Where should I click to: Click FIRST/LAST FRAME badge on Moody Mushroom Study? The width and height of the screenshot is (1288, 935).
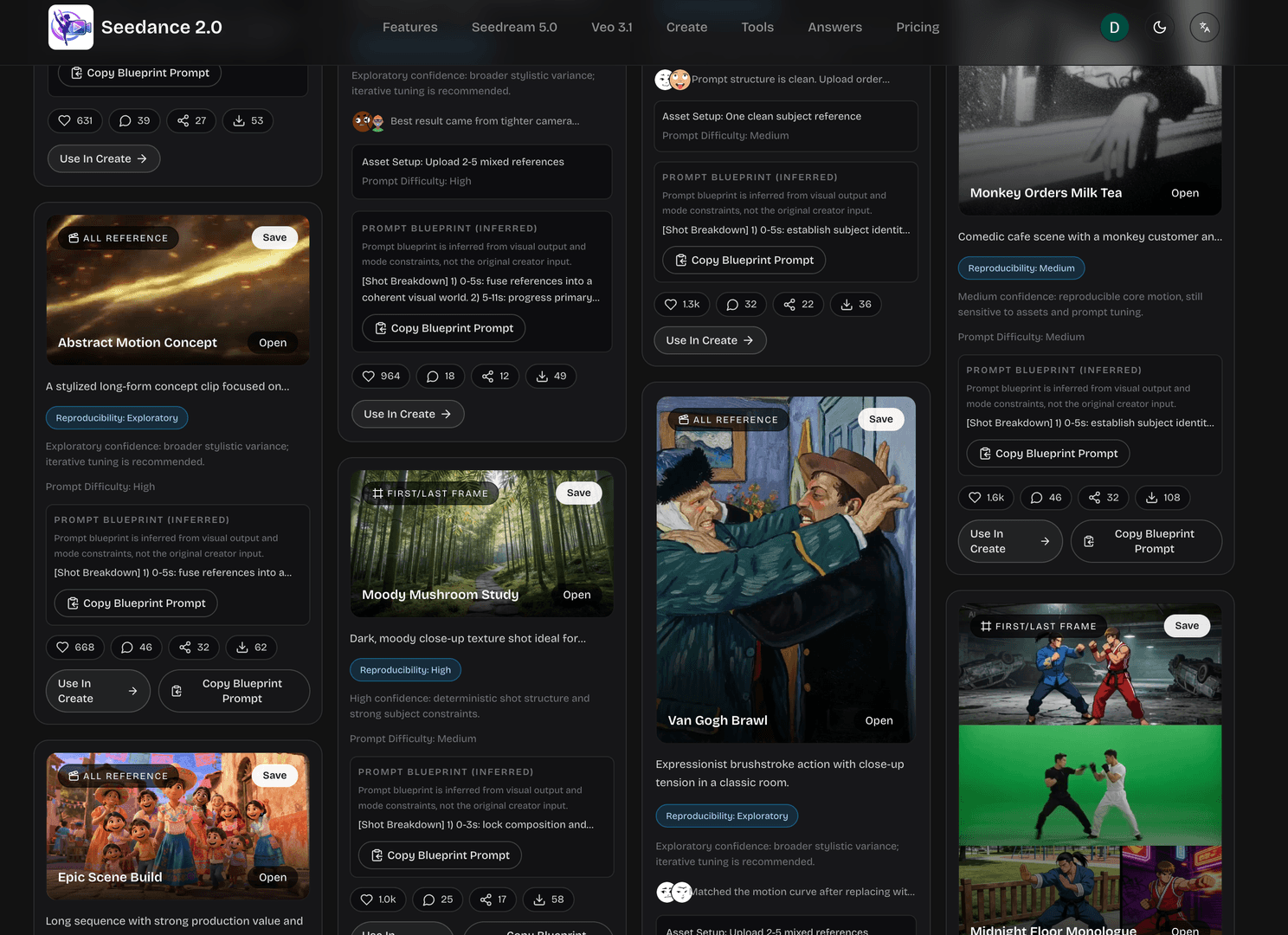[x=430, y=493]
